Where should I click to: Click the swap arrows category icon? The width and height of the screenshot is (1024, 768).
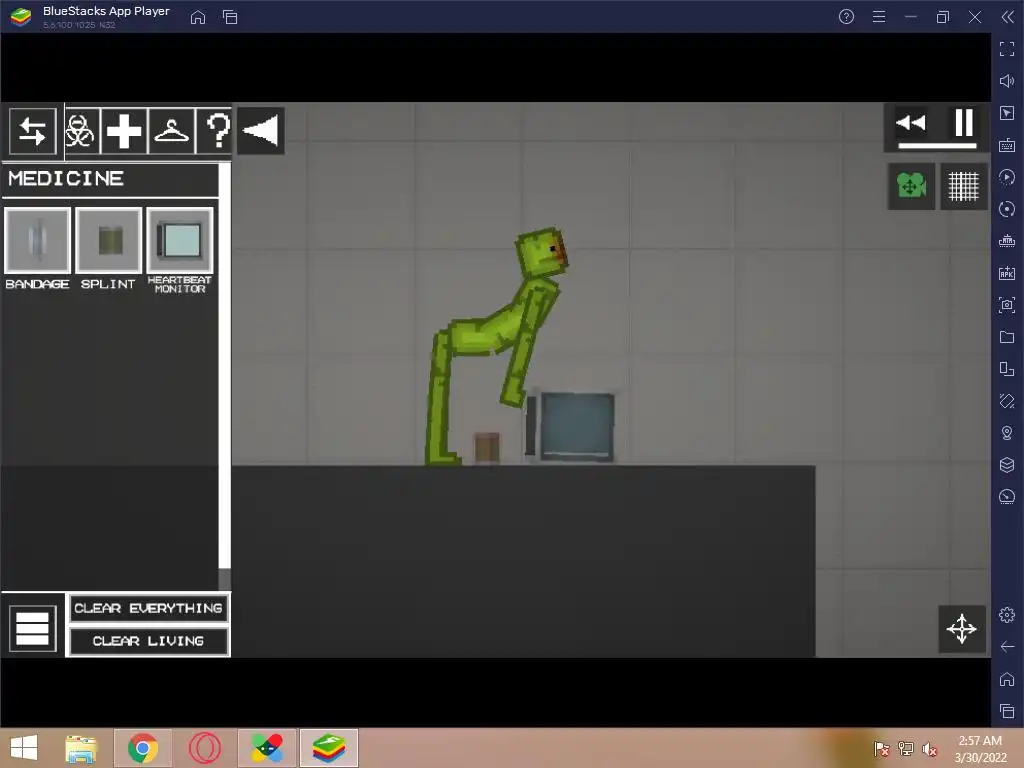tap(32, 131)
